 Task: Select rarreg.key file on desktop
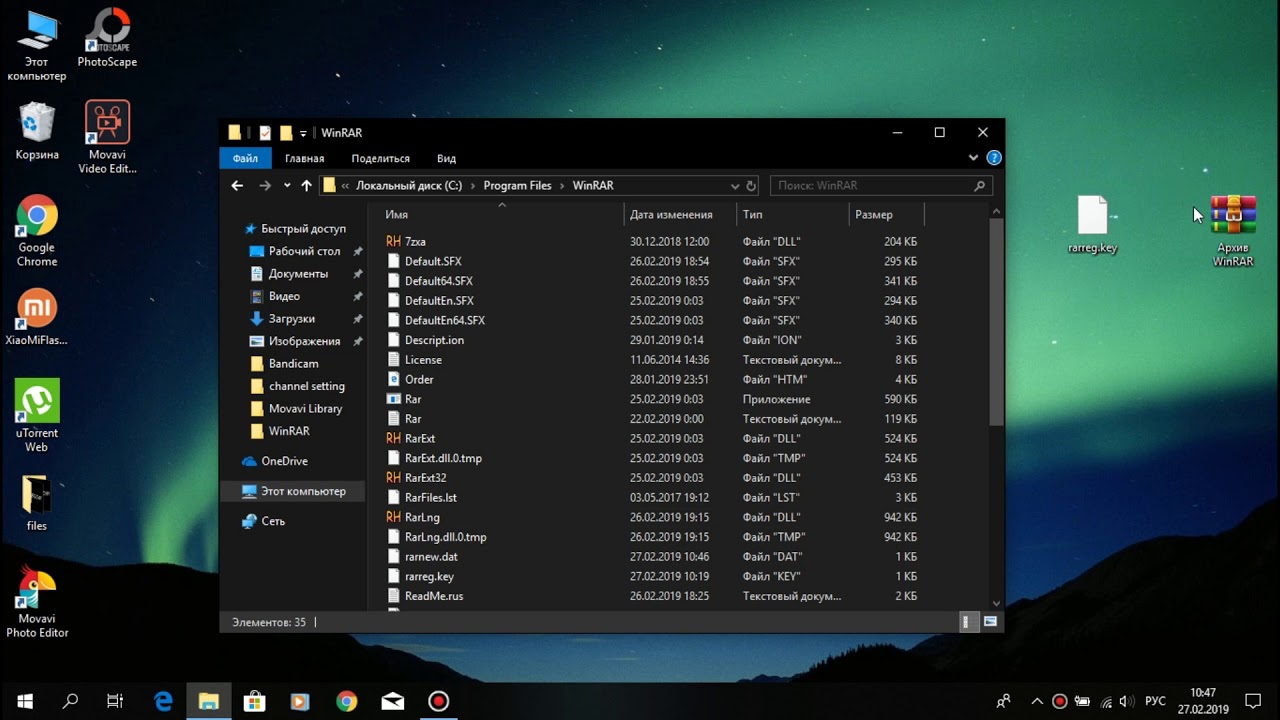coord(1092,224)
